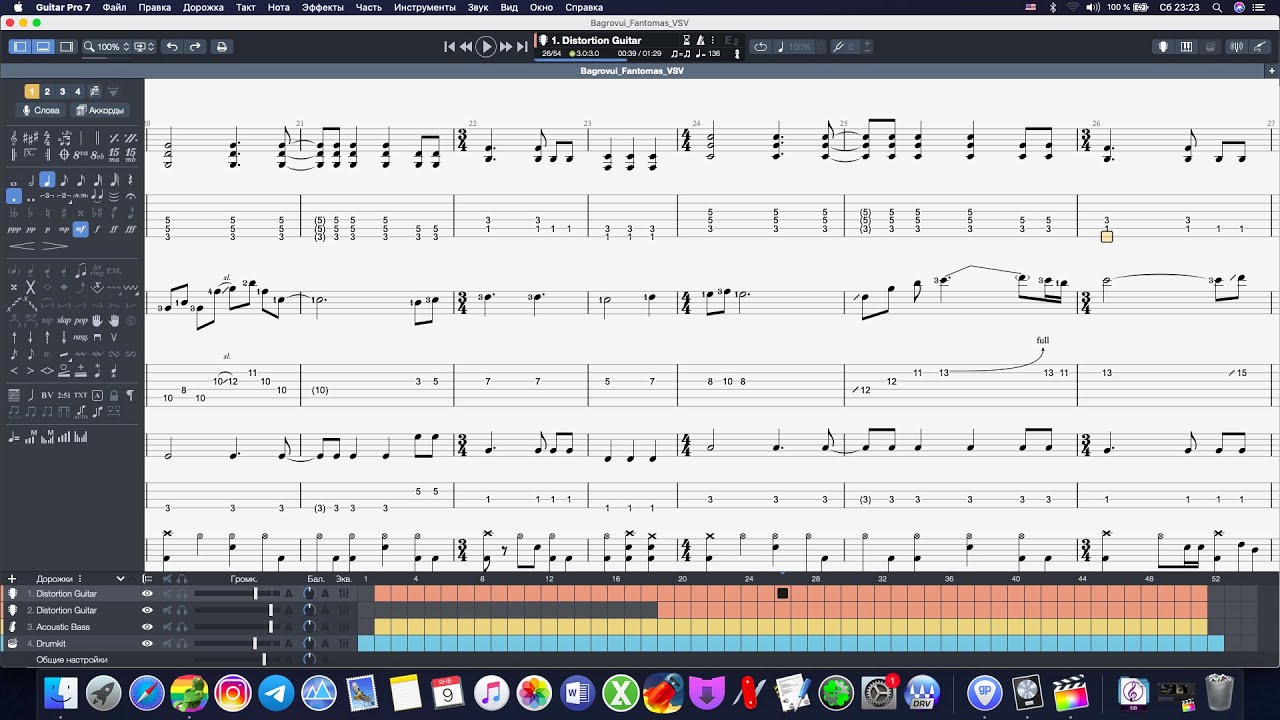Select voice 3
This screenshot has height=720, width=1280.
point(62,91)
